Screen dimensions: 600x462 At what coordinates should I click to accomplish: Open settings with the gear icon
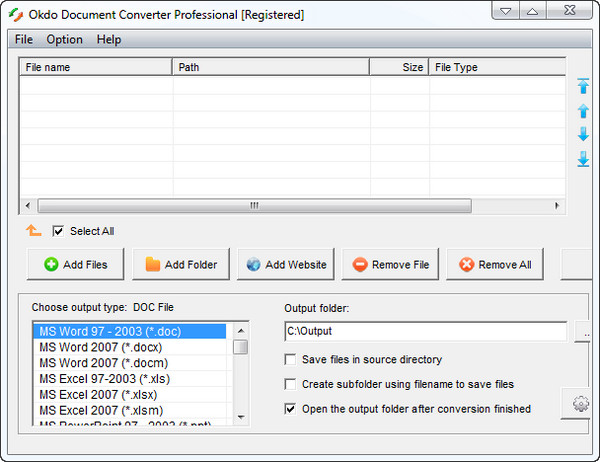[579, 405]
